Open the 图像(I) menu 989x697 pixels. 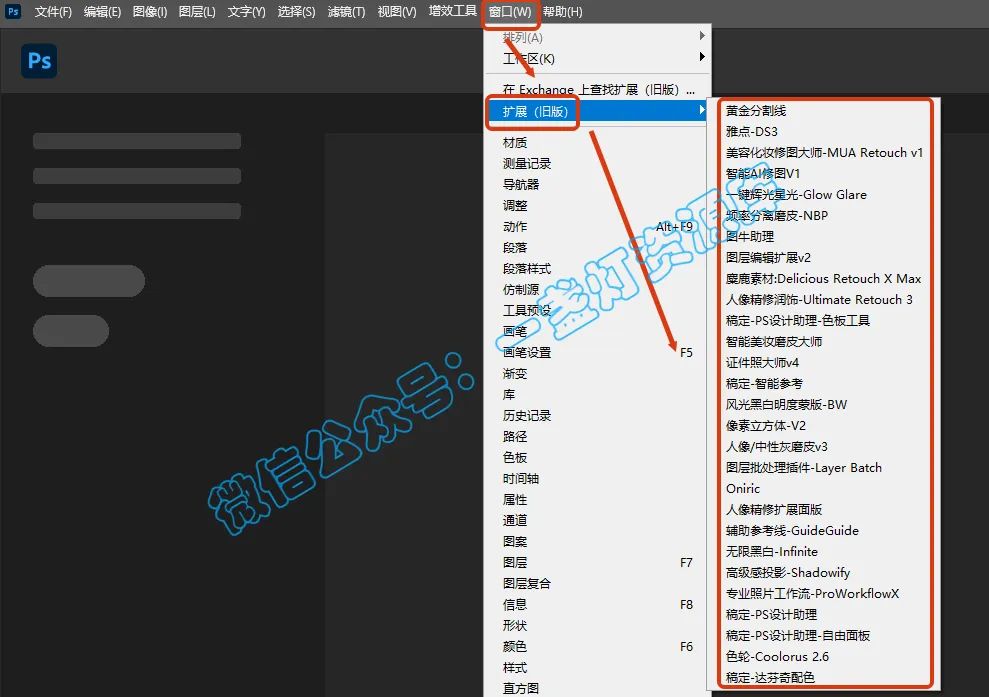(150, 12)
